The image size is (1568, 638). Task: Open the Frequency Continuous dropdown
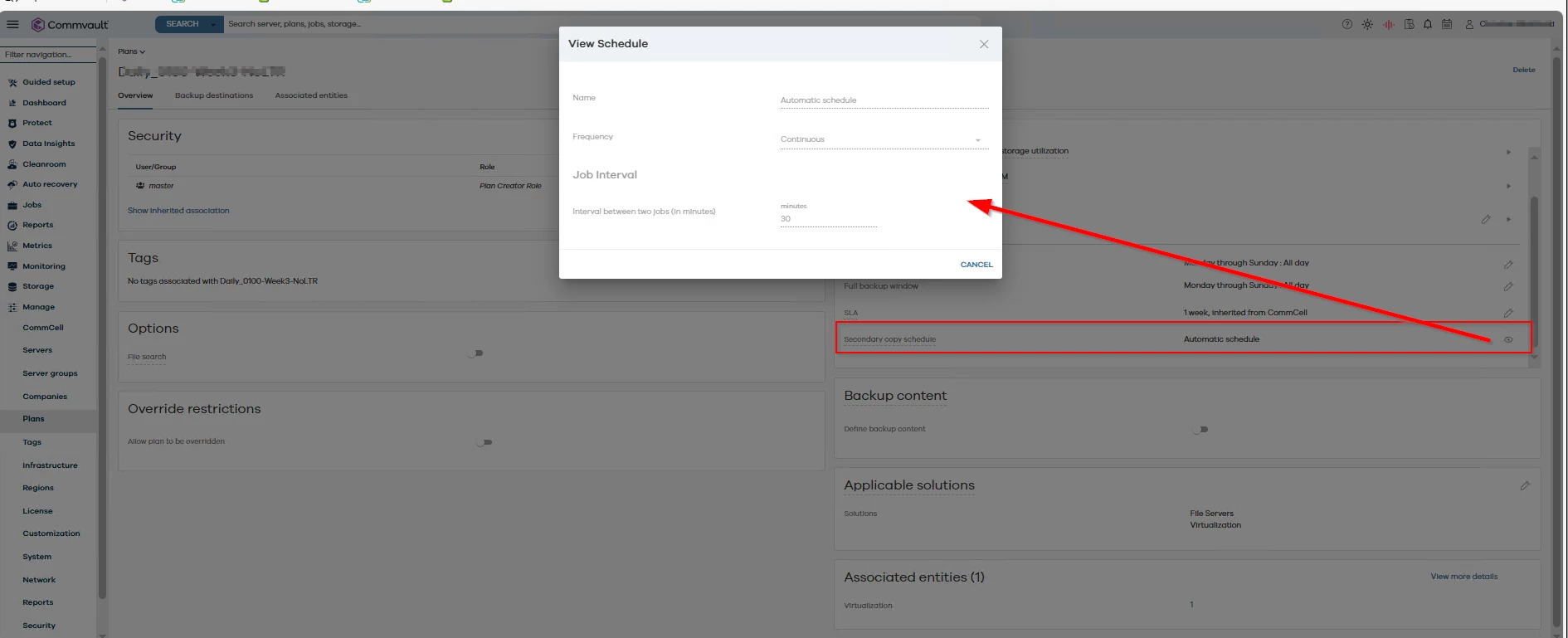pos(884,139)
